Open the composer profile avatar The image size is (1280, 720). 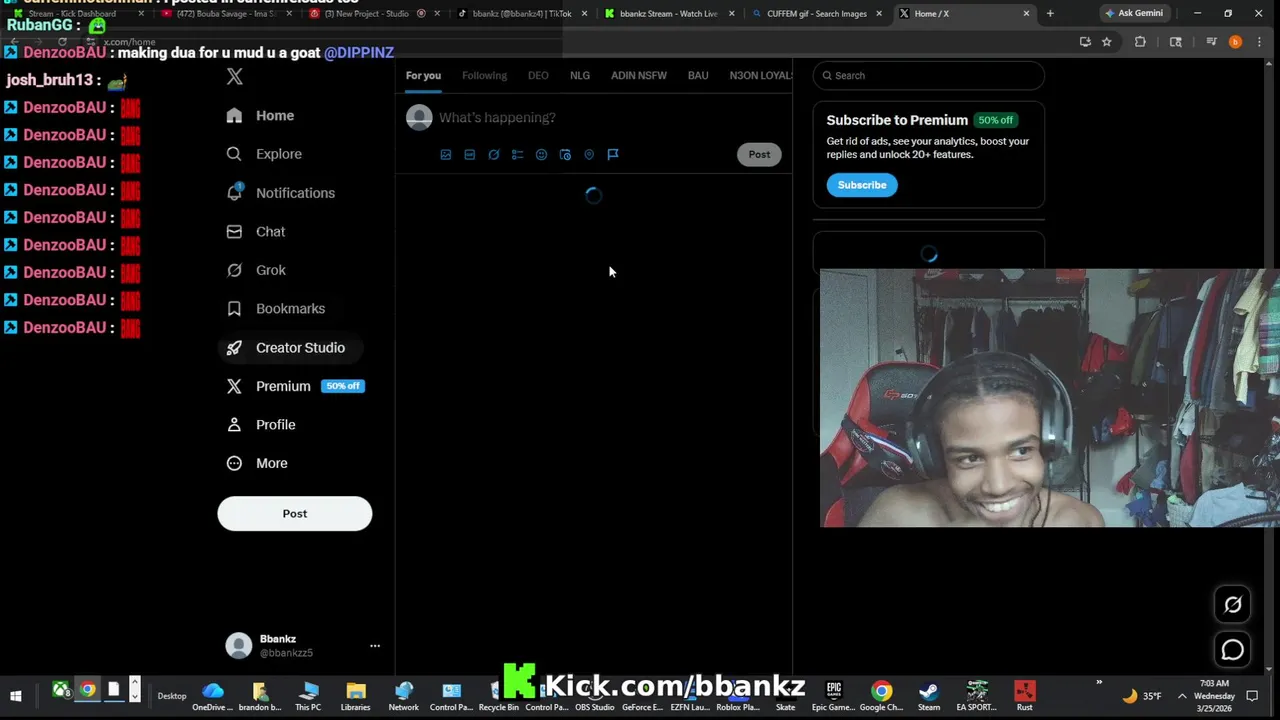(x=419, y=117)
